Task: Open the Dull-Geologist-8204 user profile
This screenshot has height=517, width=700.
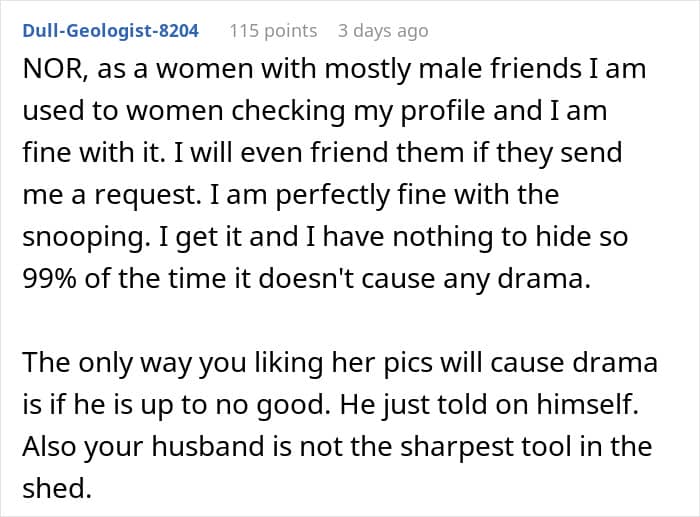Action: tap(110, 31)
